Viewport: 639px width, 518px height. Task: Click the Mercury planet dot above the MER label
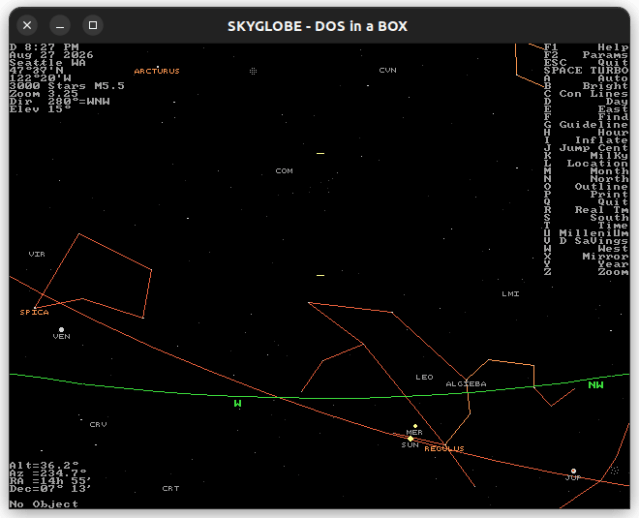[x=415, y=426]
